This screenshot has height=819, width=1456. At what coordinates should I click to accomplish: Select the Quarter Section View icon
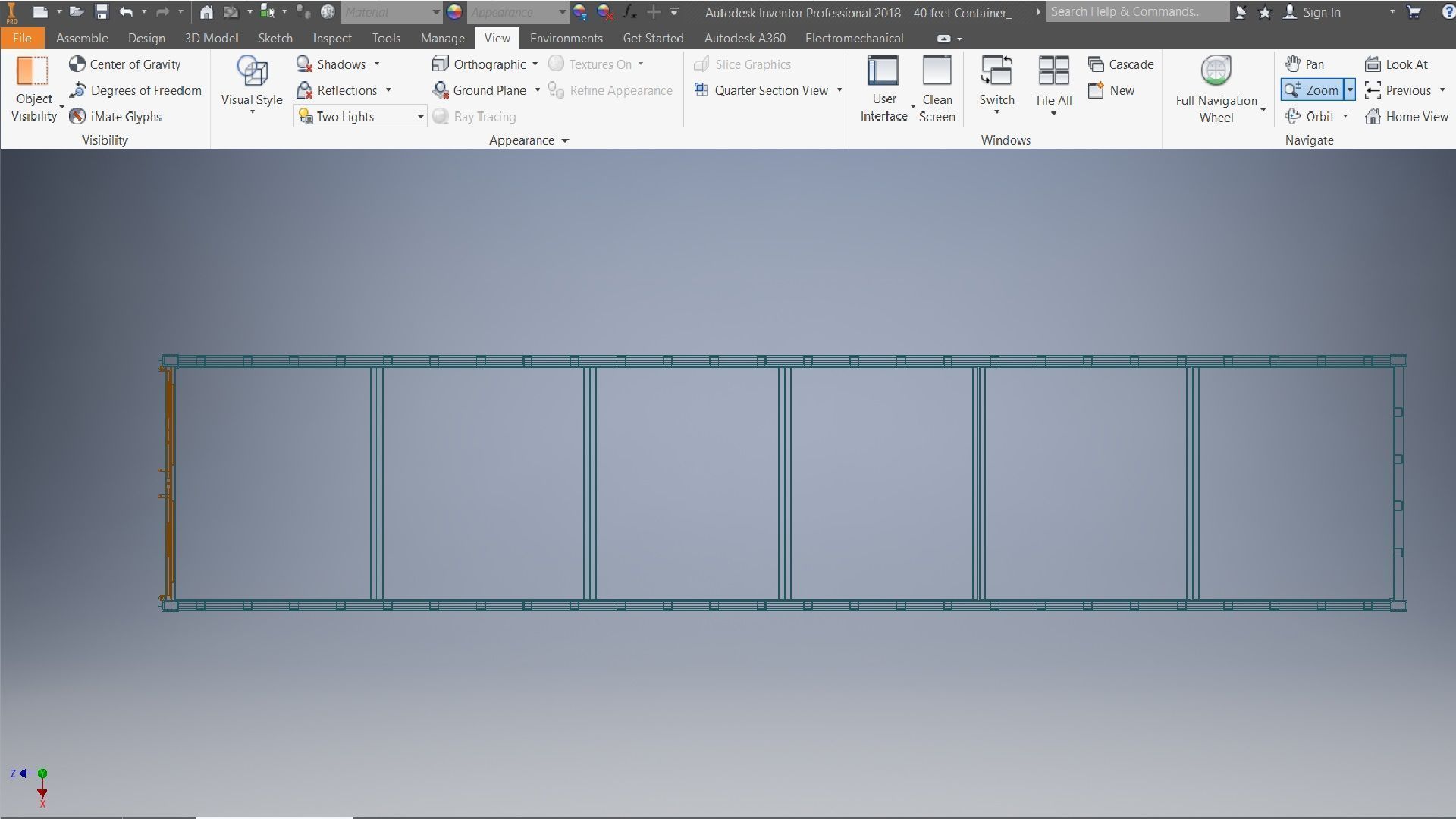pos(701,89)
